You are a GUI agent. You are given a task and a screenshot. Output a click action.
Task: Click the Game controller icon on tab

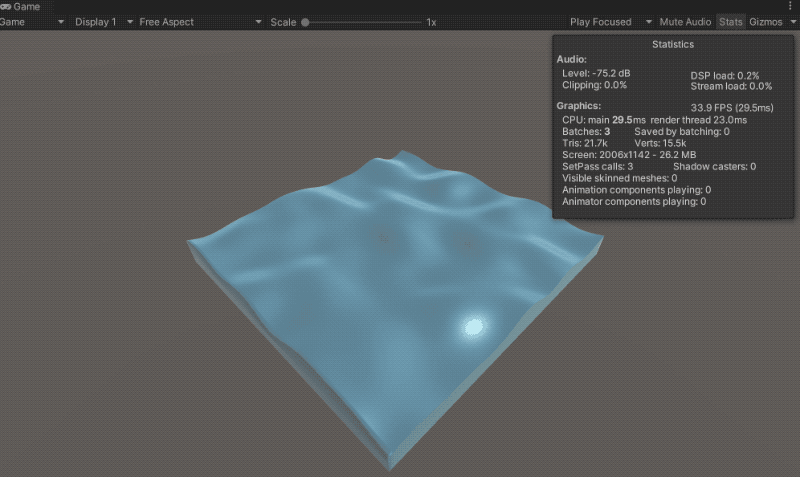click(x=6, y=7)
